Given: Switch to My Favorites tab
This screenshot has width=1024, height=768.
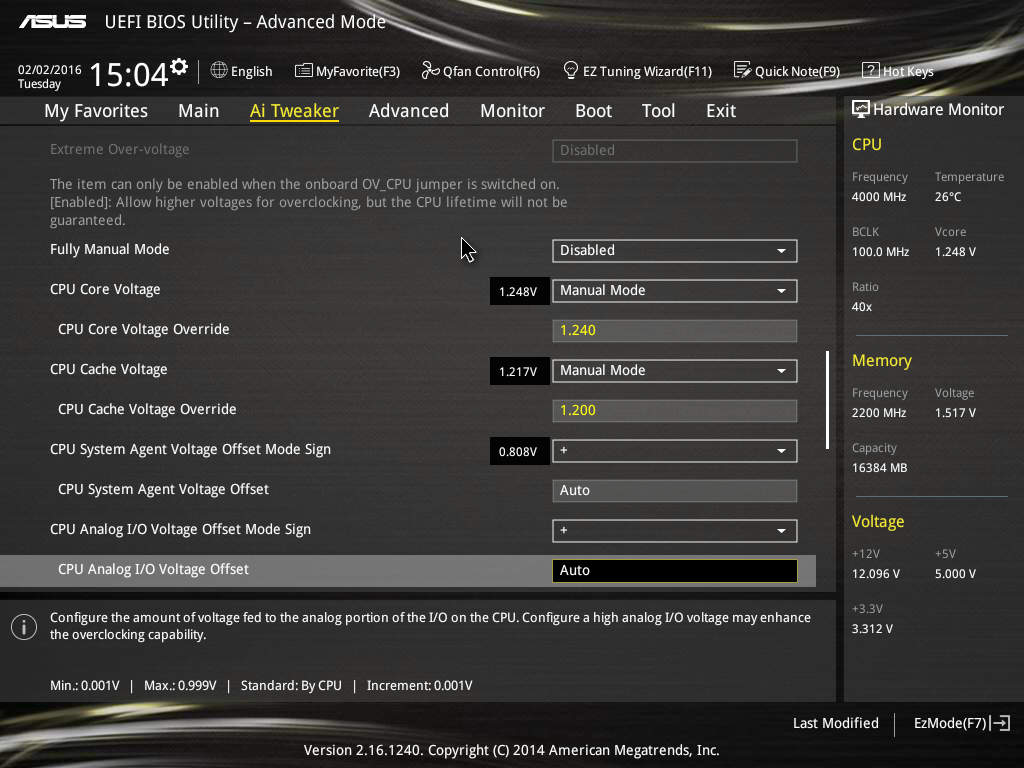Looking at the screenshot, I should click(96, 111).
